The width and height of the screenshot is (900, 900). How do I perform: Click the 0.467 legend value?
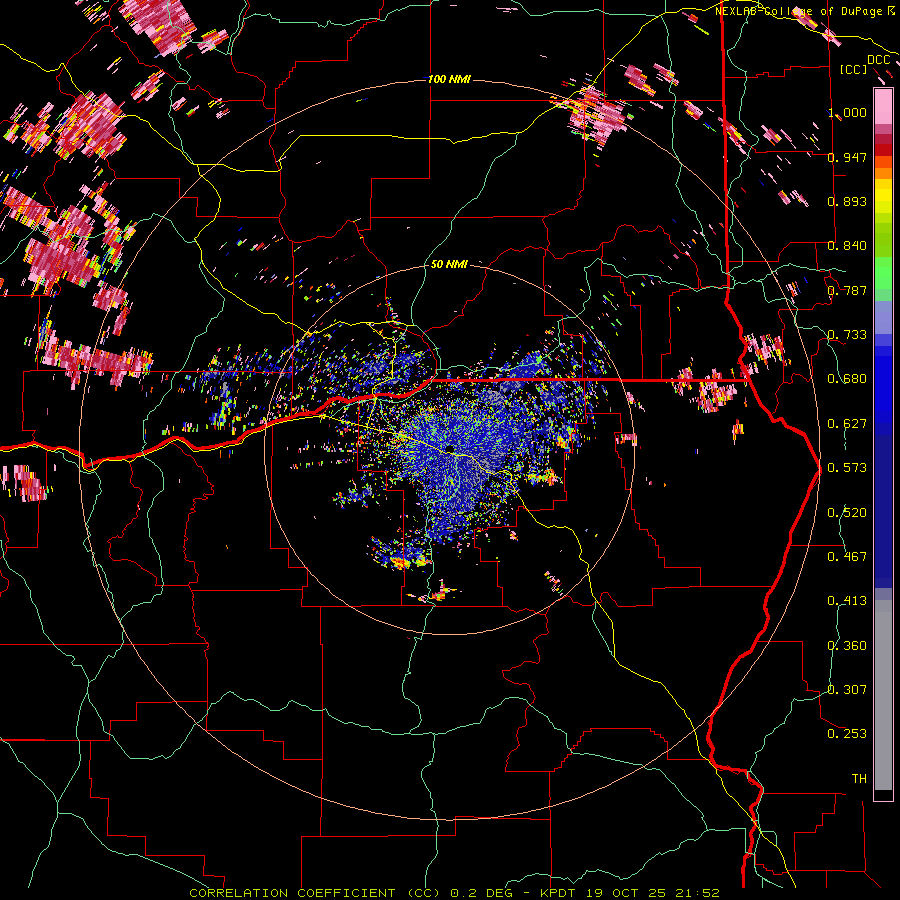coord(847,557)
